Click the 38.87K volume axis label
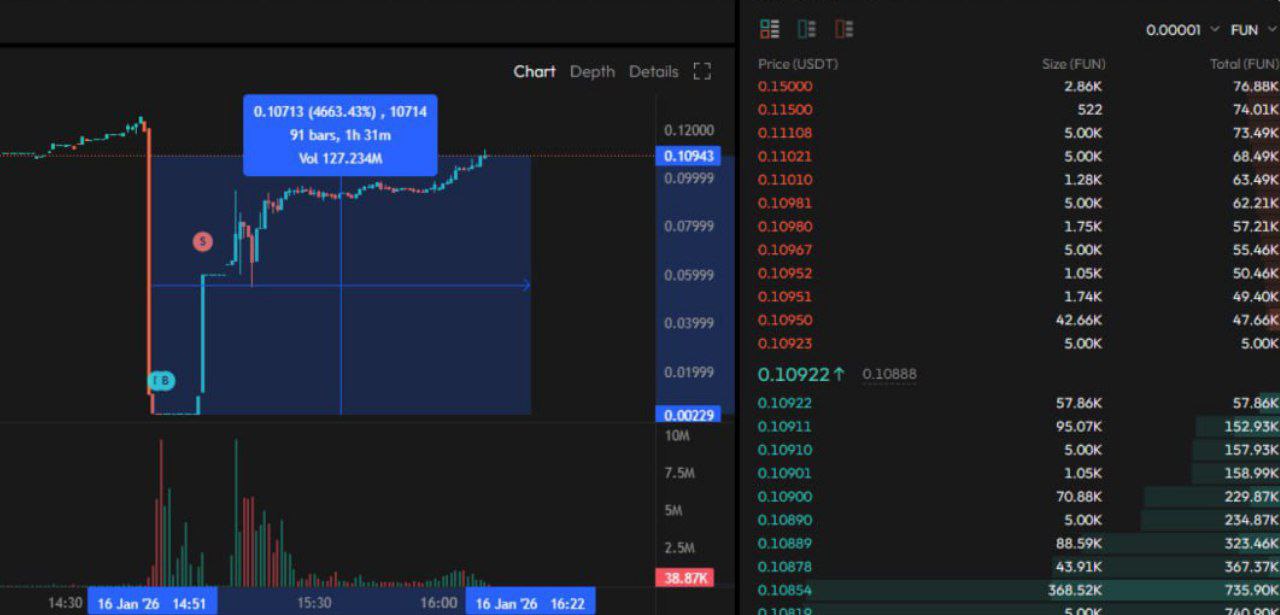 684,578
